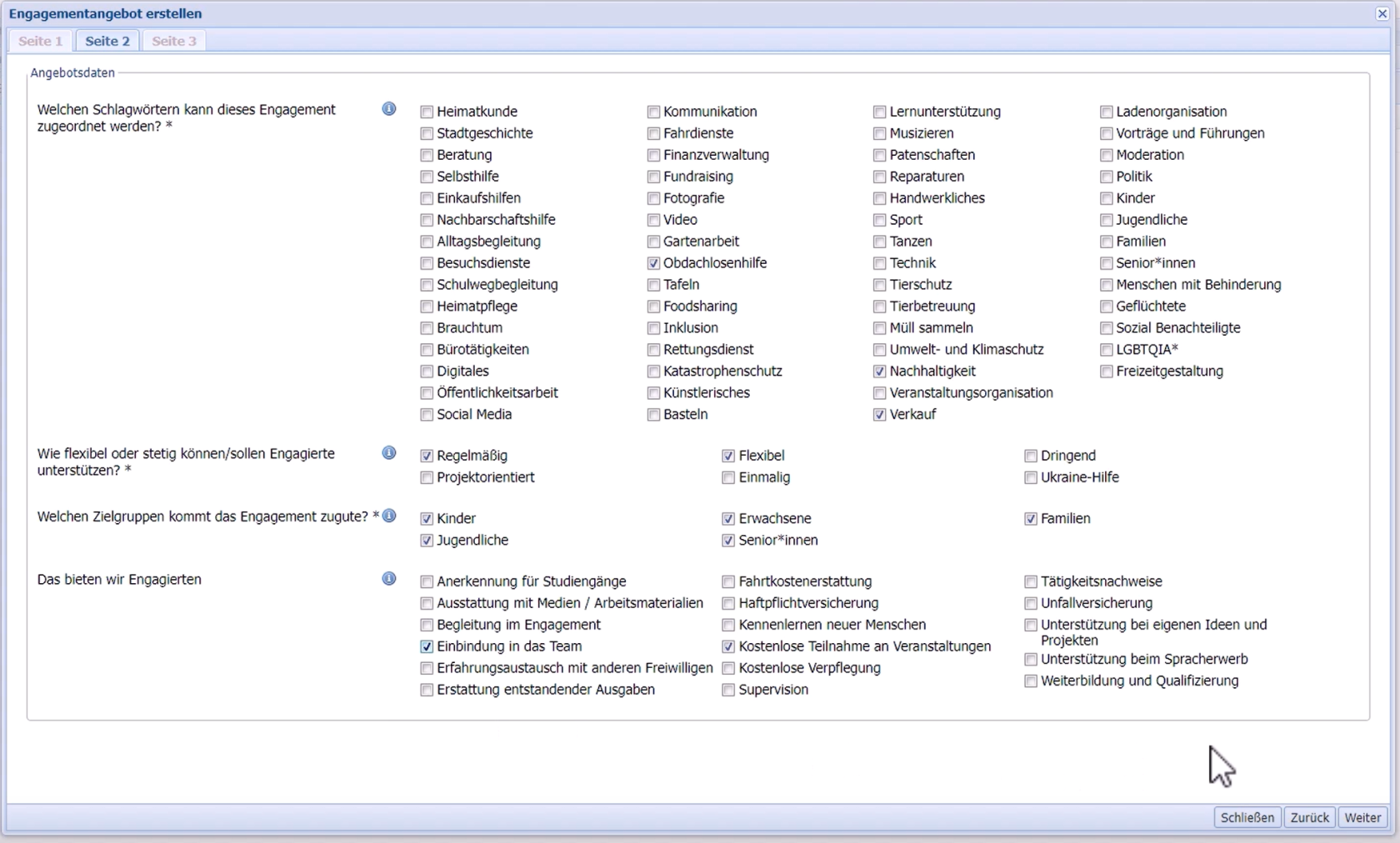Click info icon beside Zielgruppen question
The height and width of the screenshot is (843, 1400).
[x=388, y=516]
